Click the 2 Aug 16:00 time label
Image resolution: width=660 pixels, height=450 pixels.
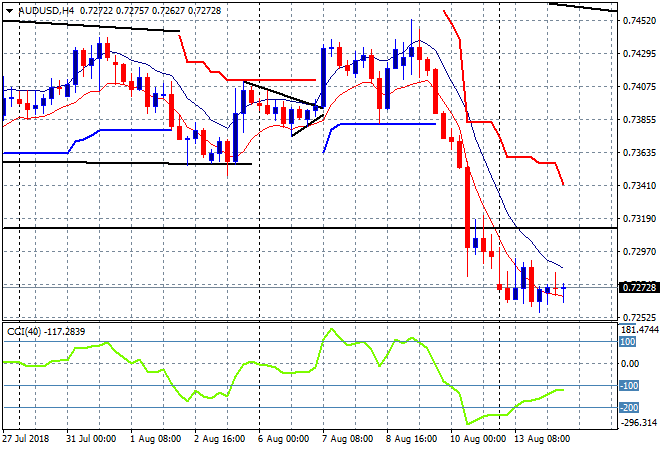point(220,439)
